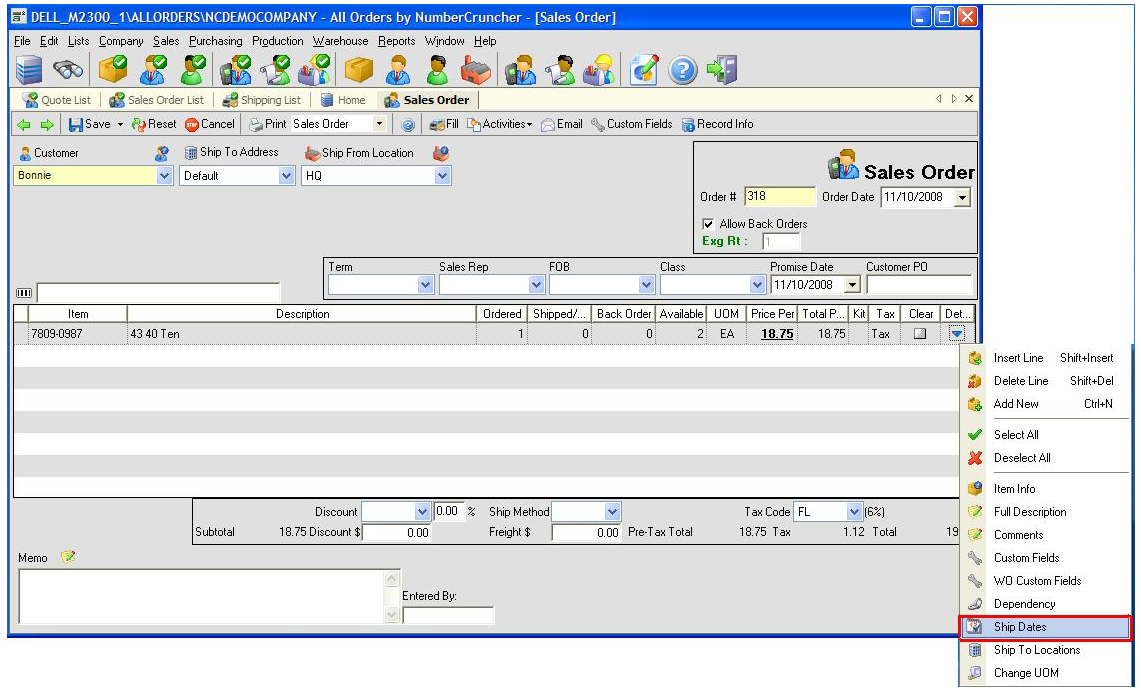Click the blue-suit person with checkmark icon
Screen dimensions: 1141x691
coord(154,70)
